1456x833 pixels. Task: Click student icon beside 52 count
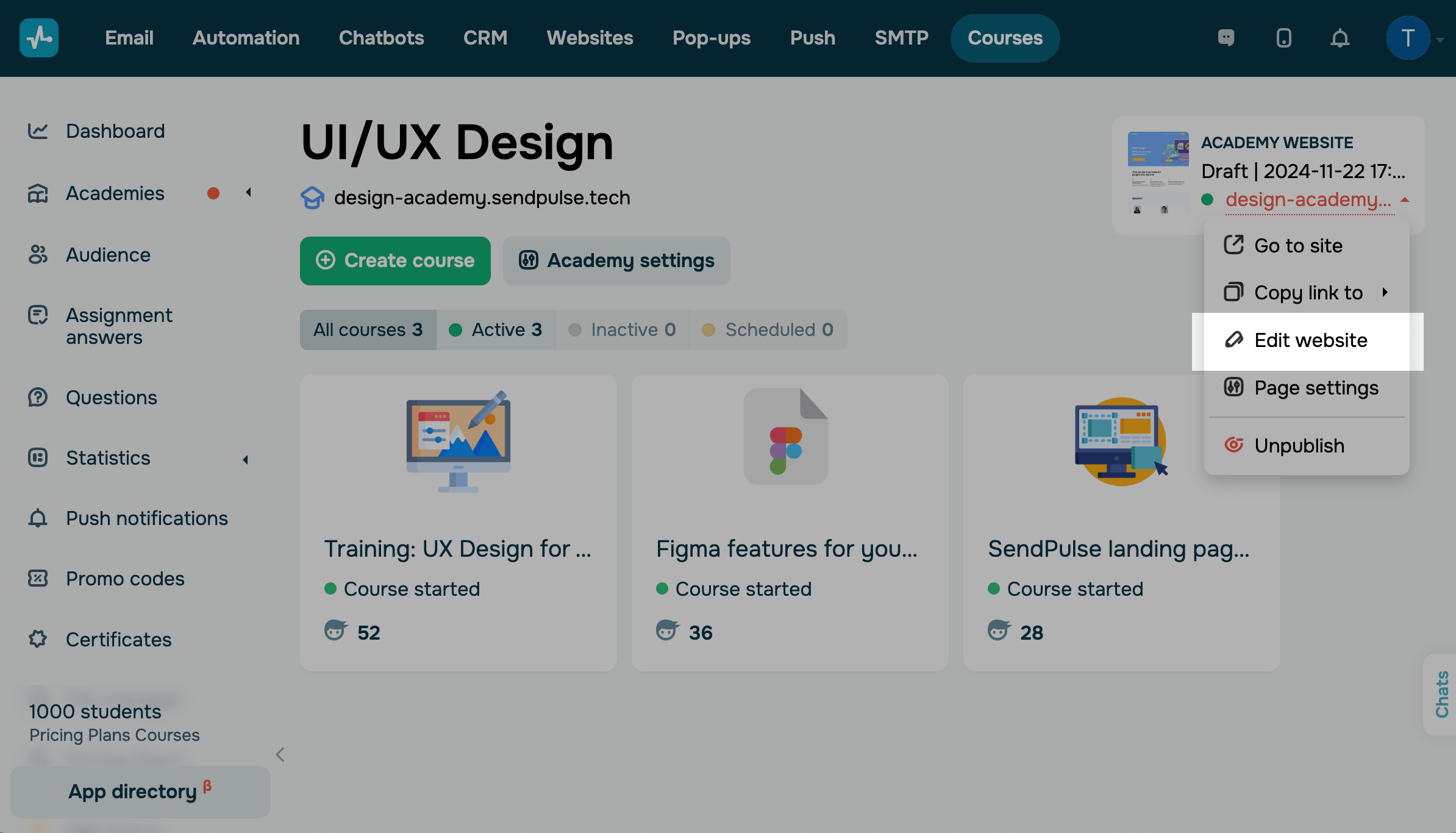click(x=335, y=630)
